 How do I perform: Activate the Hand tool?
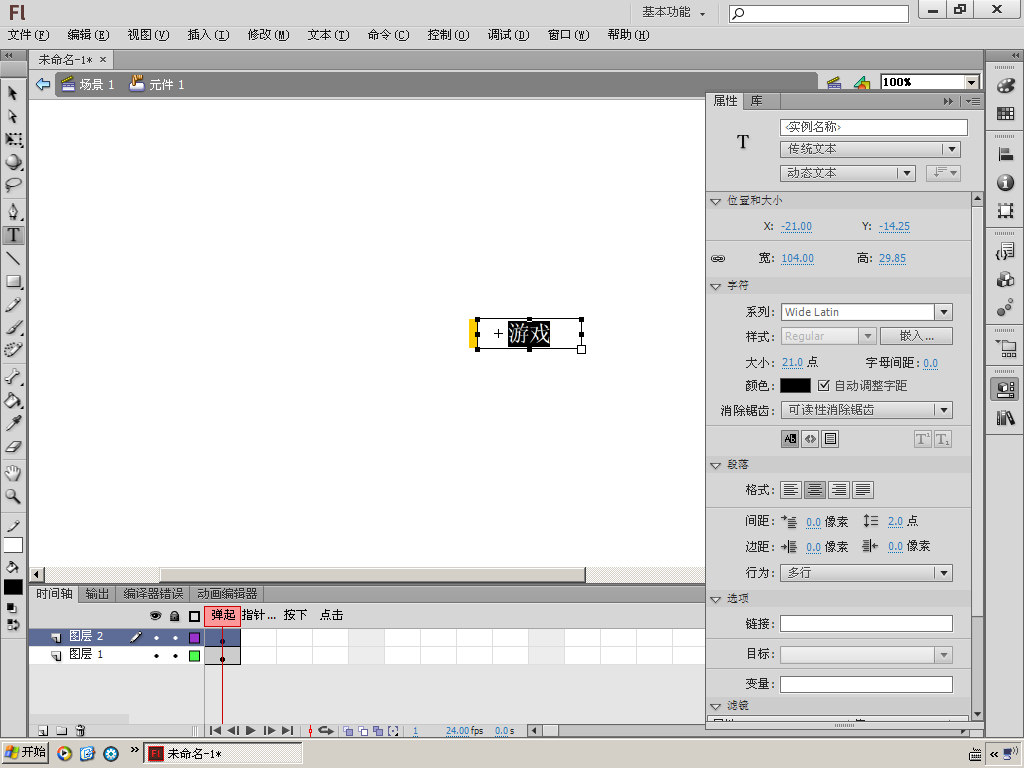pyautogui.click(x=13, y=473)
